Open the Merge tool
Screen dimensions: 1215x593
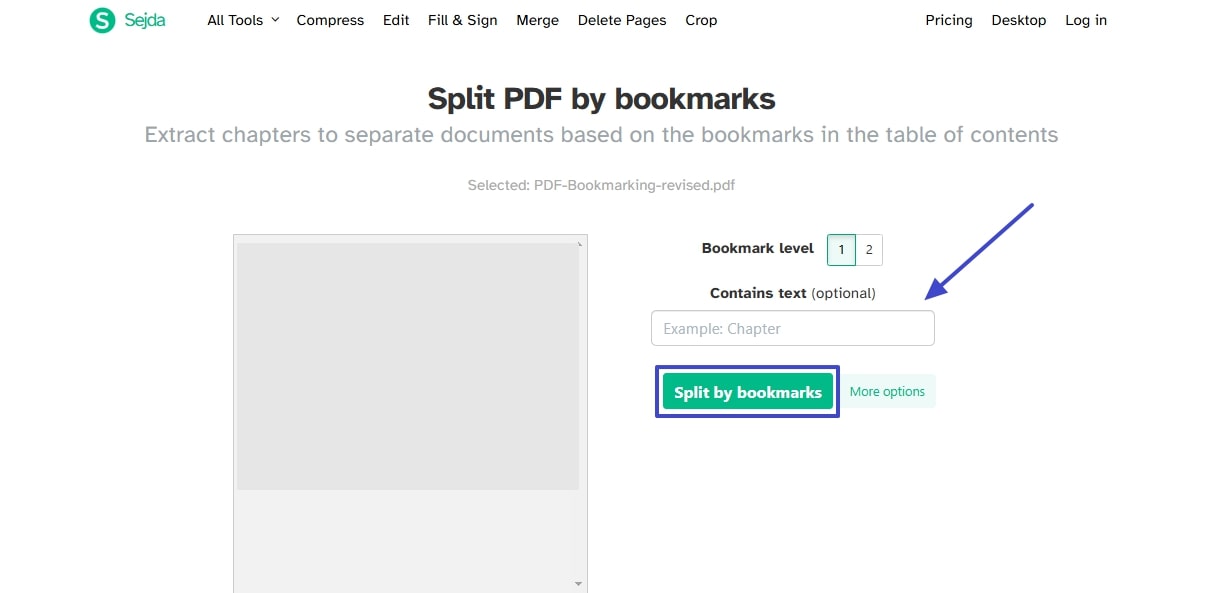coord(537,20)
